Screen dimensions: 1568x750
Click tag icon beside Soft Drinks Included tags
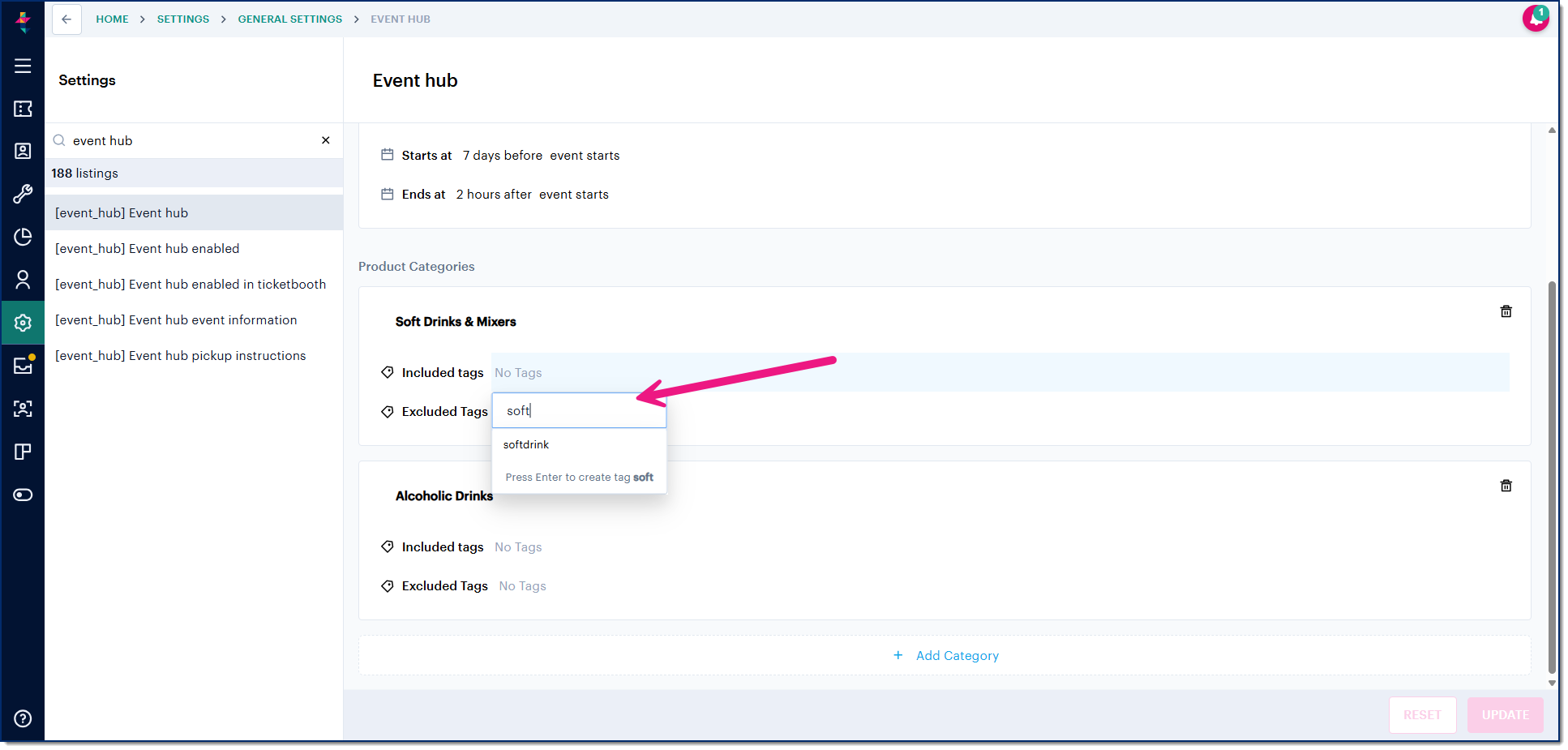pos(388,372)
